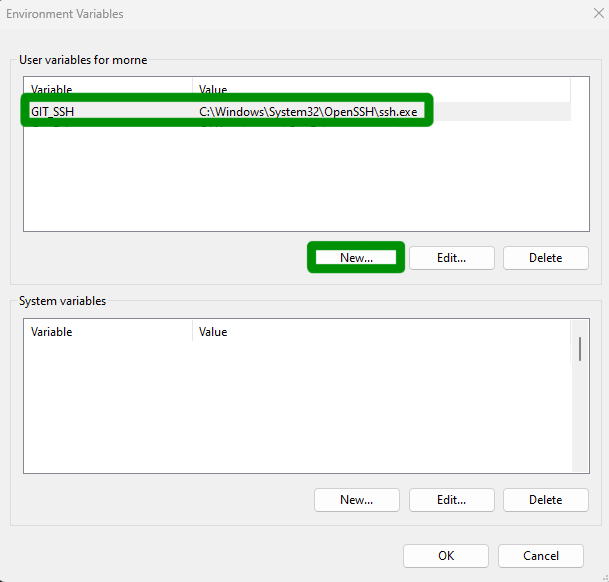Dismiss the dialog with Cancel

[x=541, y=556]
